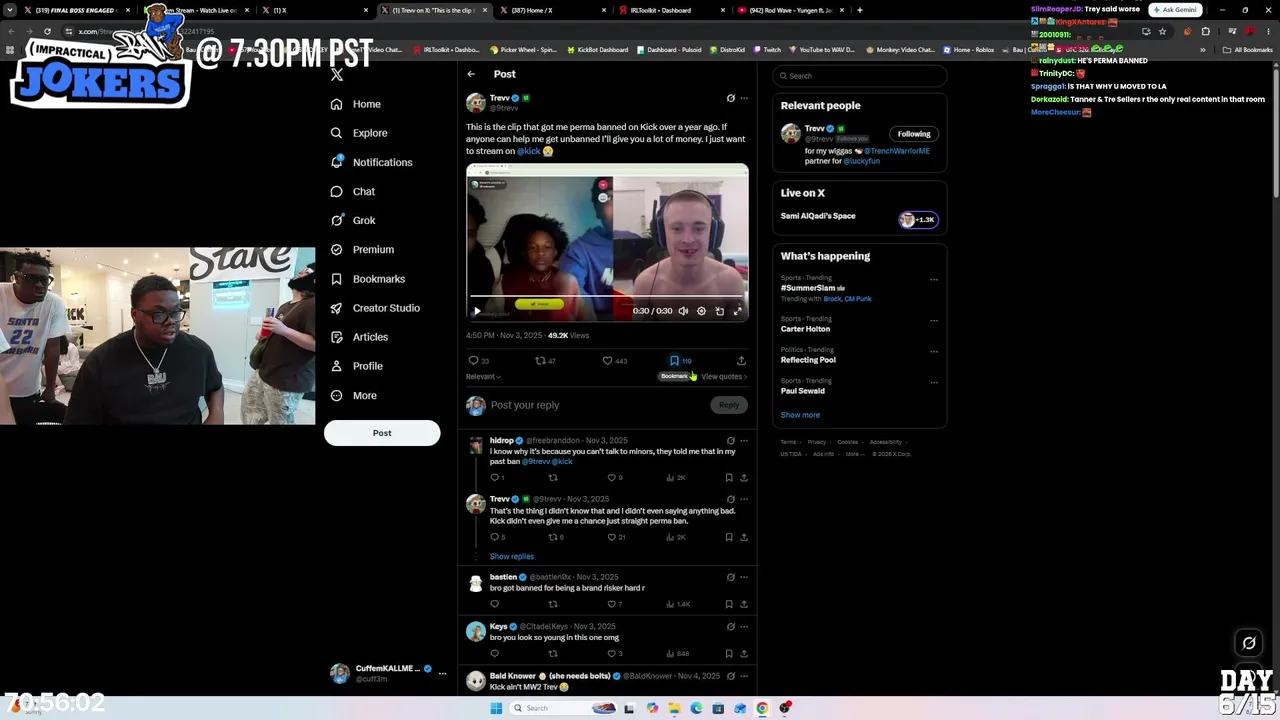Open Chat in the X sidebar
1280x720 pixels.
point(353,191)
